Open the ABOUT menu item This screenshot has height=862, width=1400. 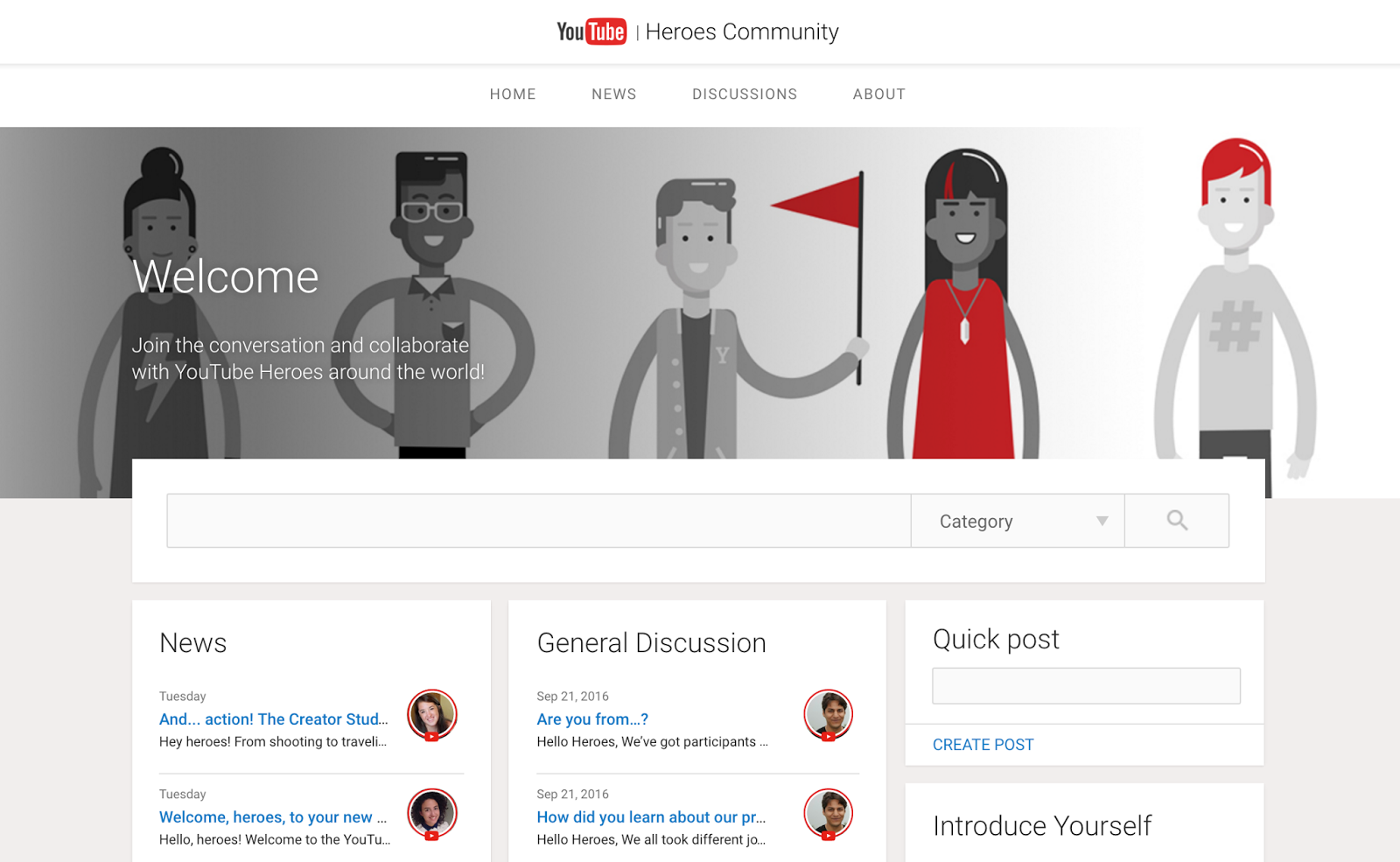click(879, 95)
